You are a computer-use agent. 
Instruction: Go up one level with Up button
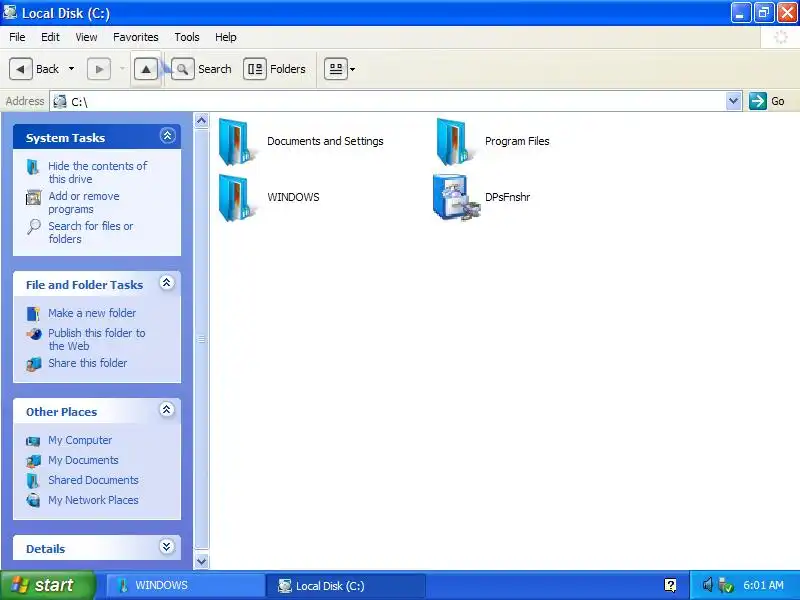[146, 69]
